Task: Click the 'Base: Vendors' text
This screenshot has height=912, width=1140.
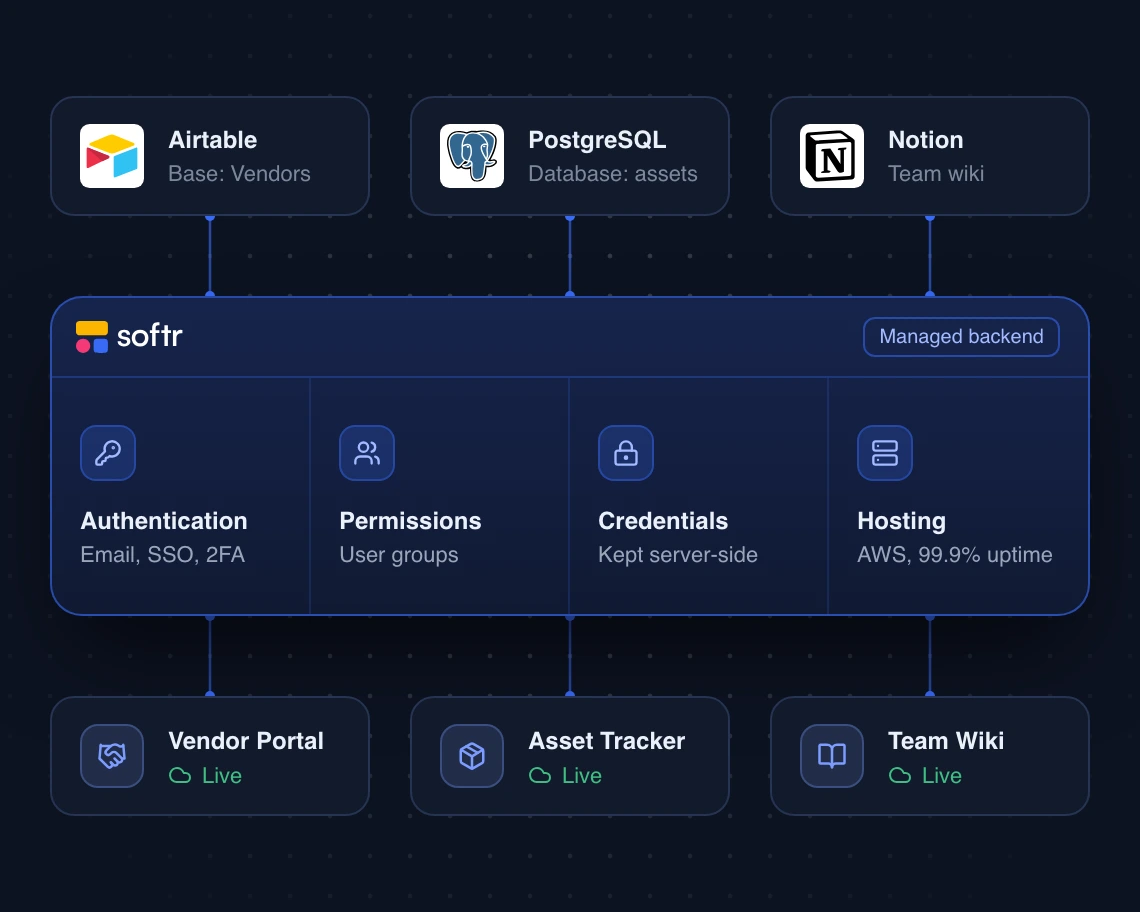Action: 239,174
